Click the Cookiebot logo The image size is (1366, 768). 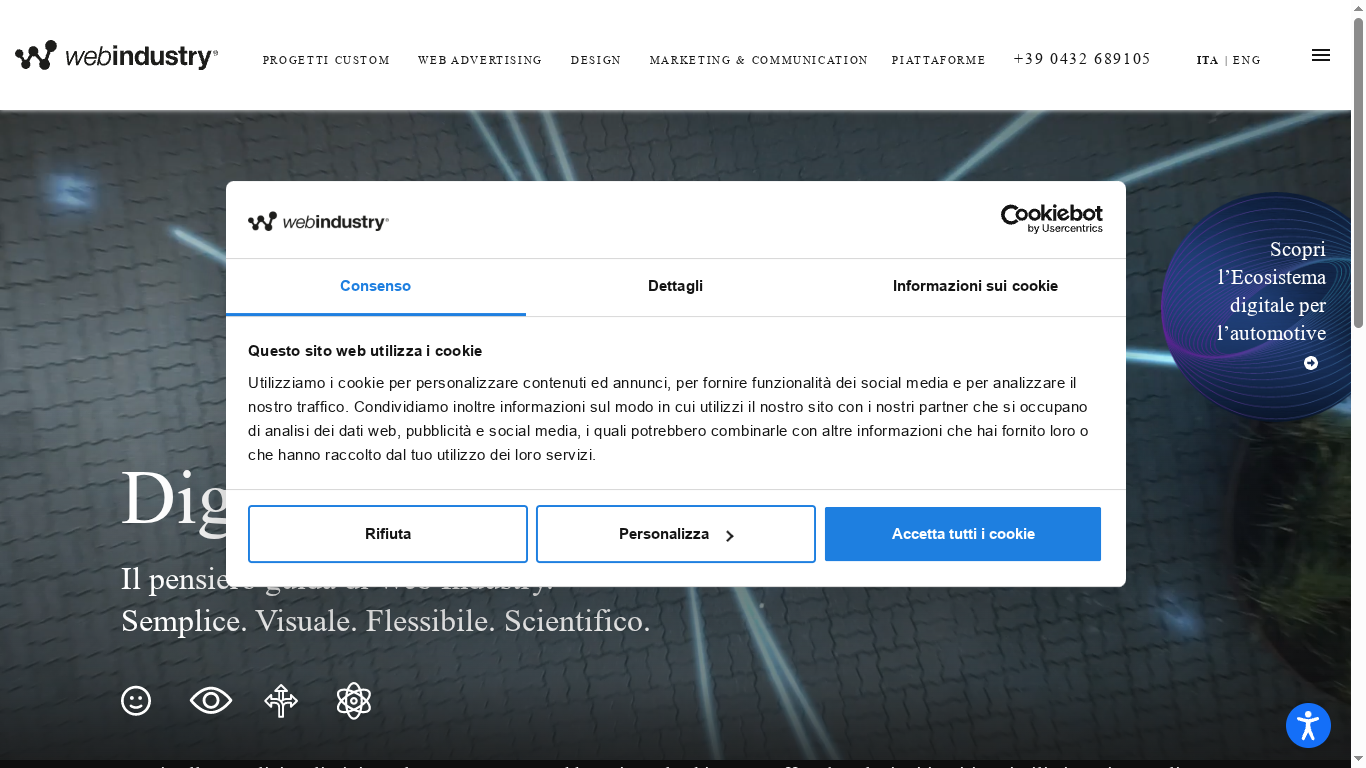point(1052,219)
